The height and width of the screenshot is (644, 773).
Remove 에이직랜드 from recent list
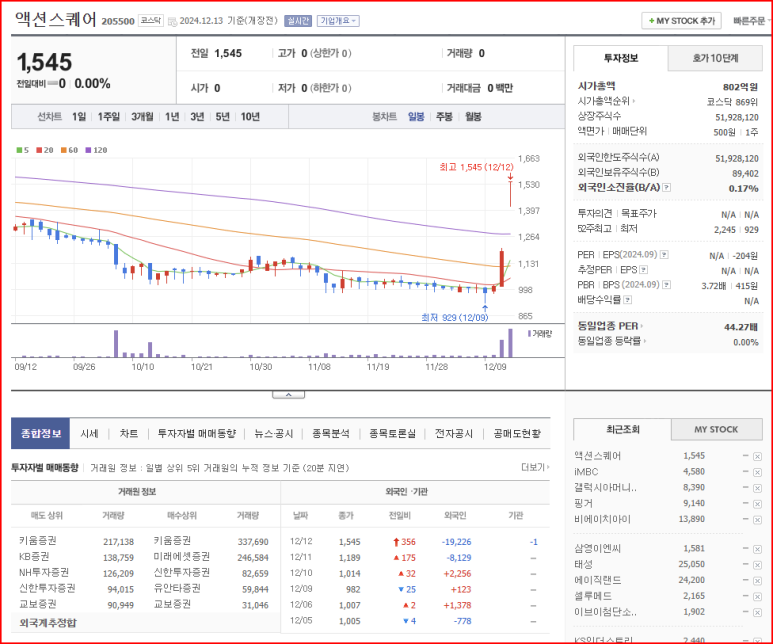(757, 581)
